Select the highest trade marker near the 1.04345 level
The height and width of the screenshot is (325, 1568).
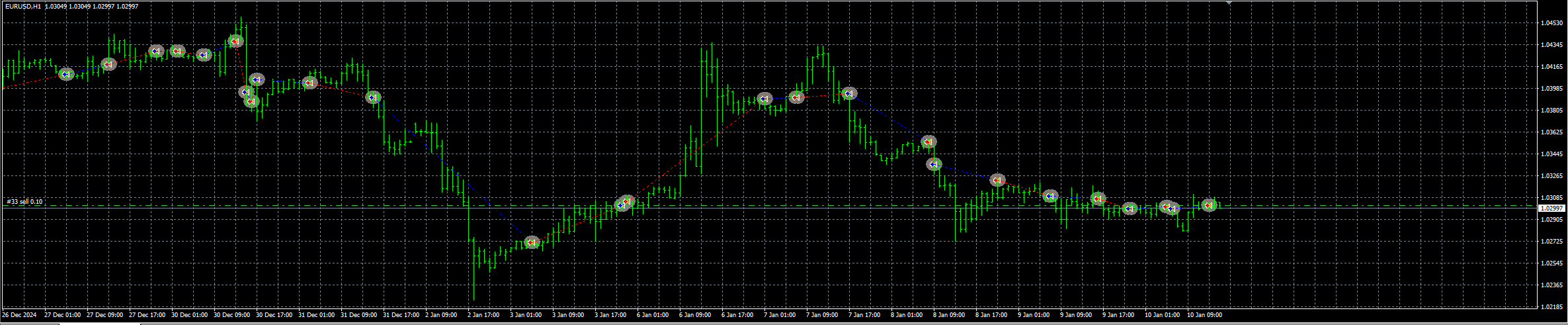(x=235, y=41)
